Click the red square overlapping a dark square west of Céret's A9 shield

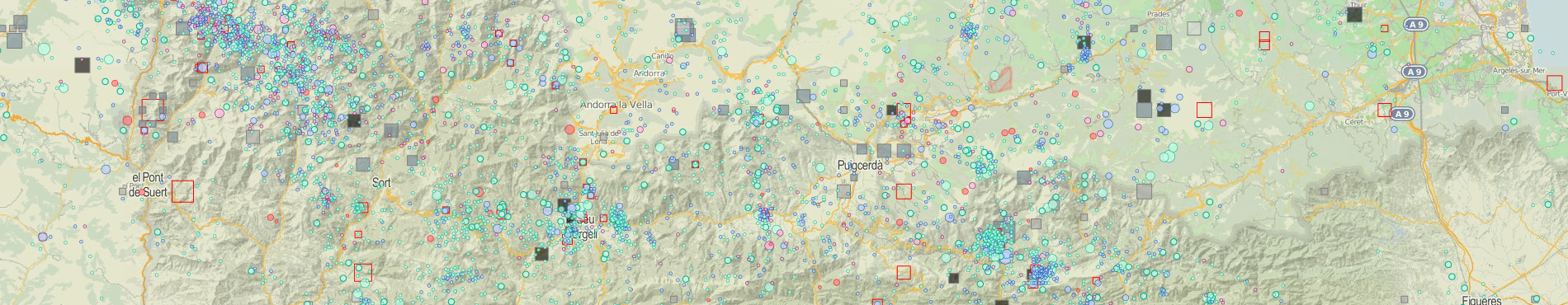coord(1384,110)
